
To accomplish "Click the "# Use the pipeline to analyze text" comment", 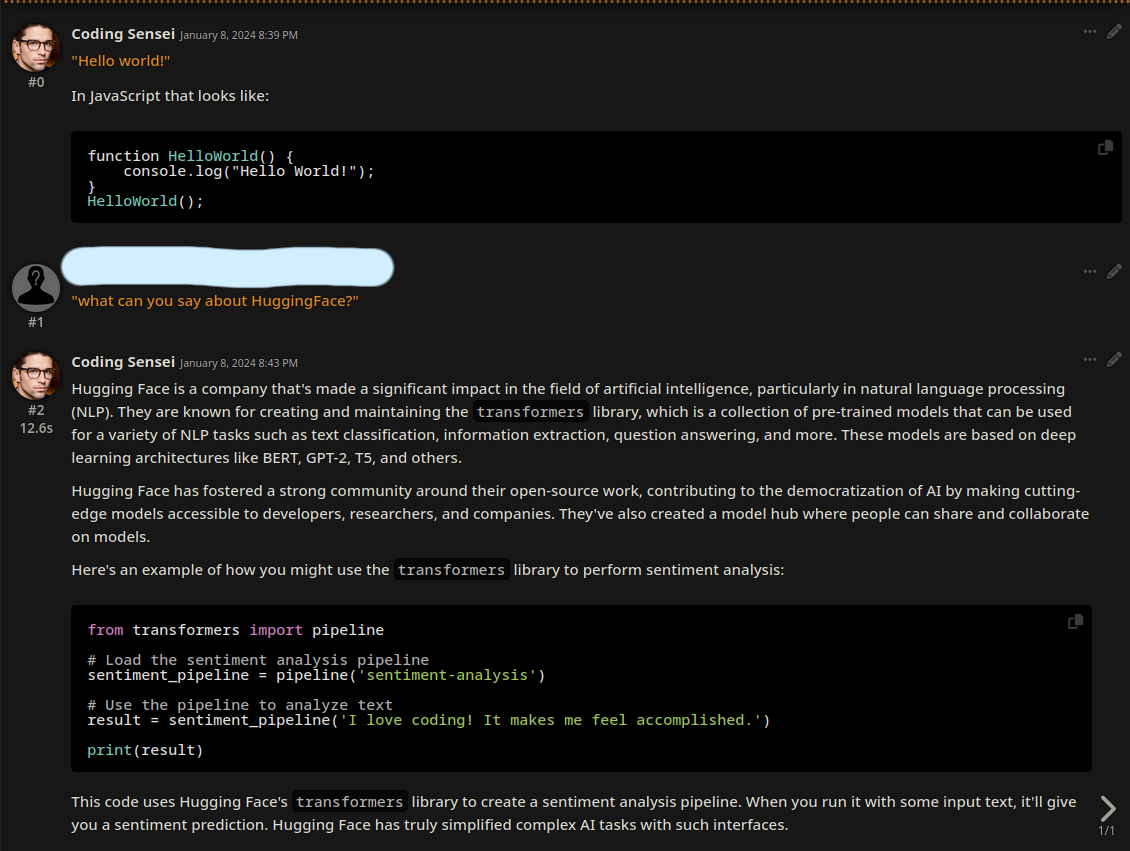I will [240, 705].
